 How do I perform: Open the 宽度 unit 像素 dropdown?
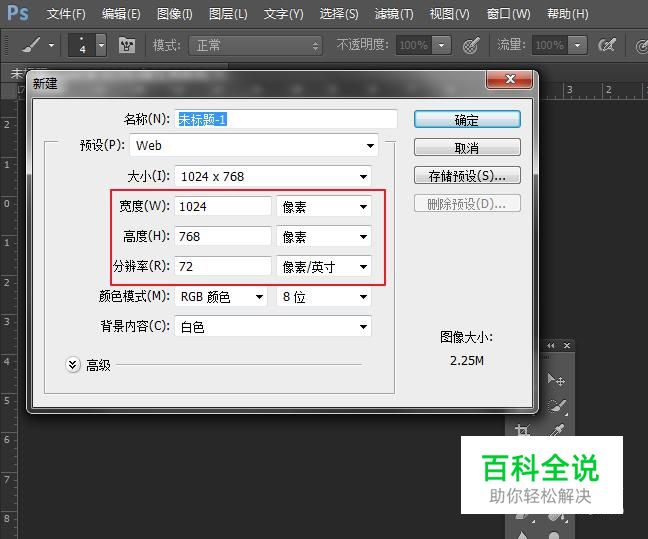tap(324, 206)
